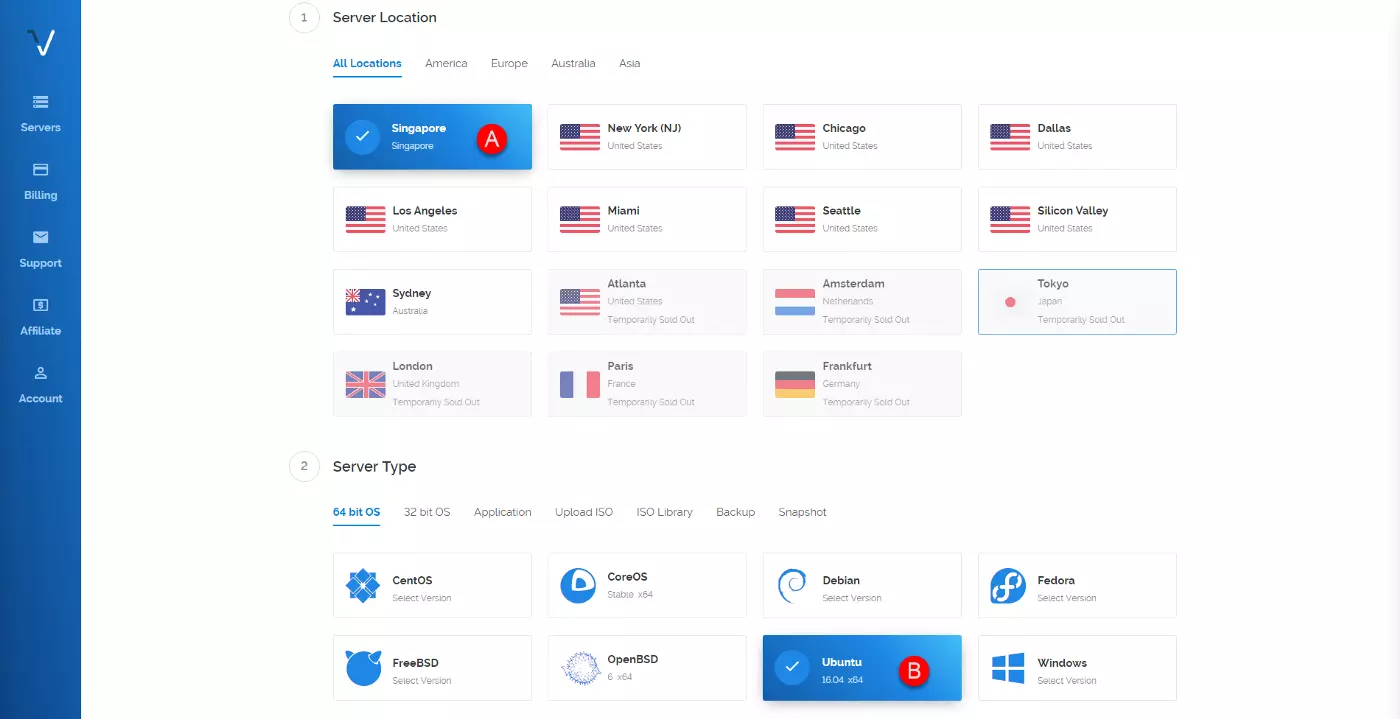Click the CoreOS OS name

pyautogui.click(x=627, y=577)
